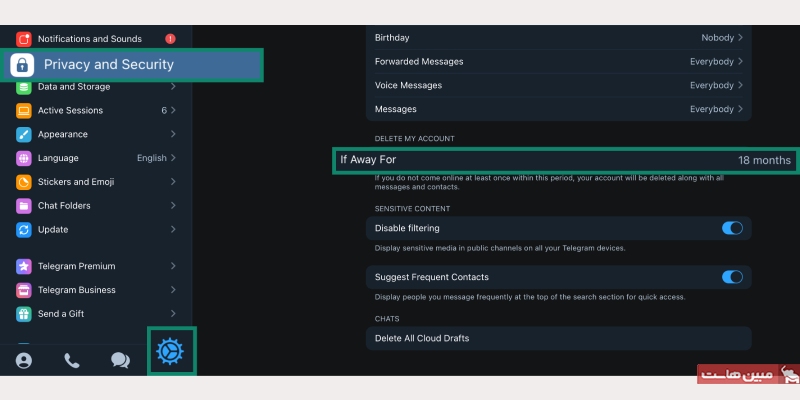Open Calls tab phone icon
The height and width of the screenshot is (400, 800).
[x=72, y=361]
